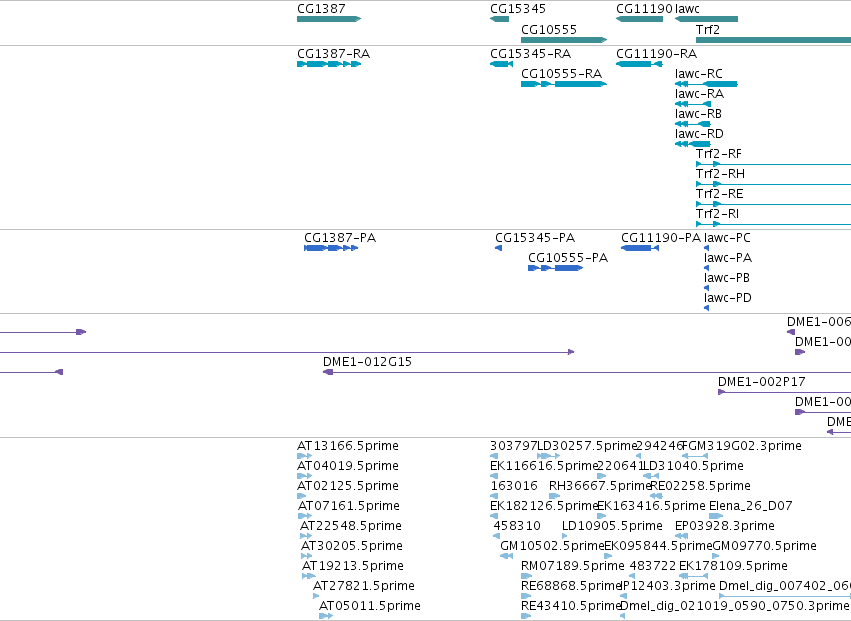Click the RE43410.5prime EST label
851x621 pixels.
pyautogui.click(x=571, y=606)
